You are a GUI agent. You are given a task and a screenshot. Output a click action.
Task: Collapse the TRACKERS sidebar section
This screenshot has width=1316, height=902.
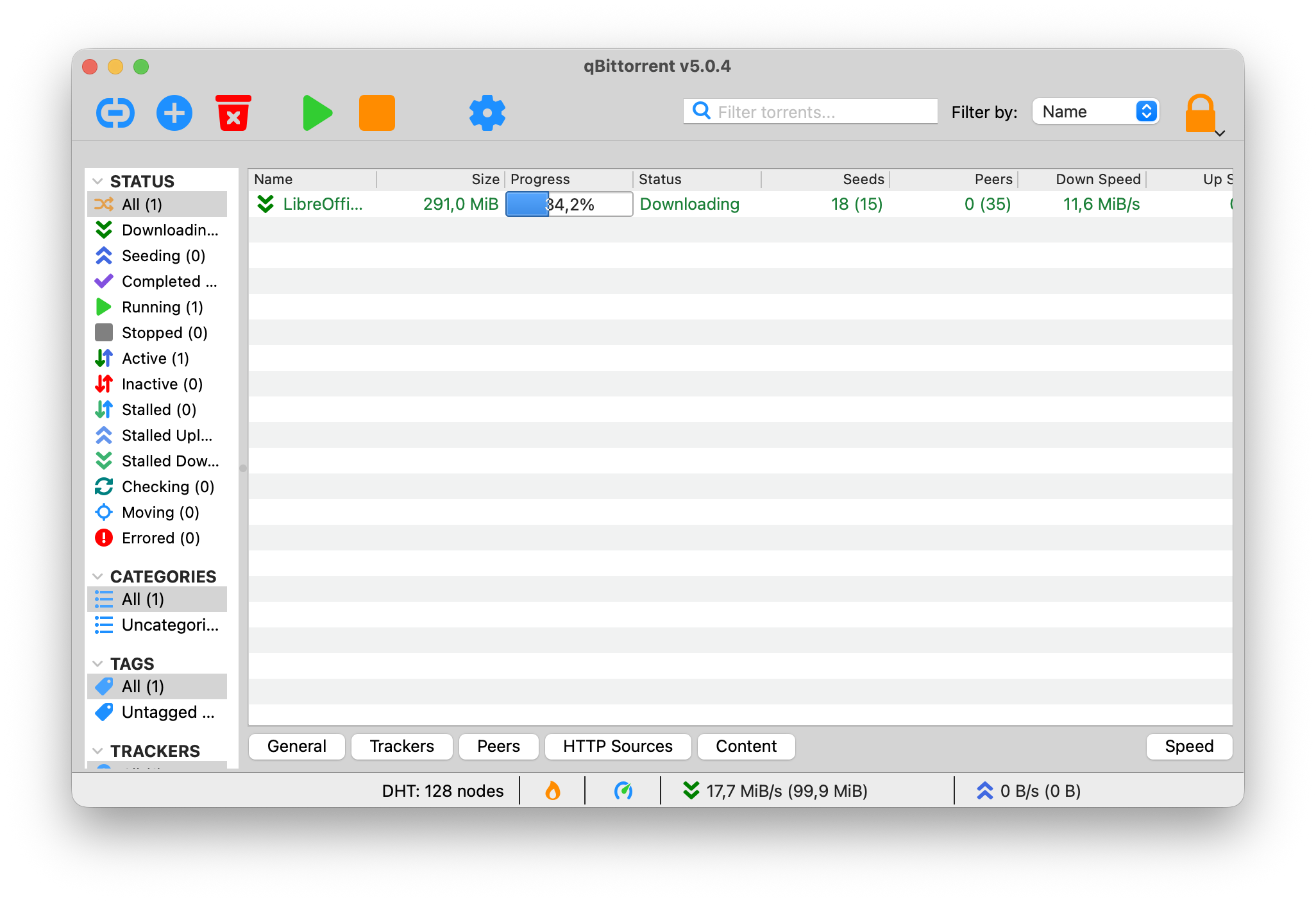click(98, 751)
